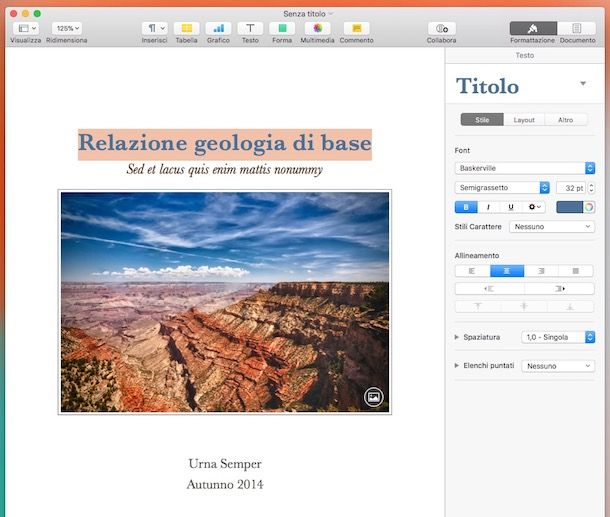Open the 1,0 - Singola spacing dropdown
This screenshot has width=610, height=517.
tap(558, 337)
